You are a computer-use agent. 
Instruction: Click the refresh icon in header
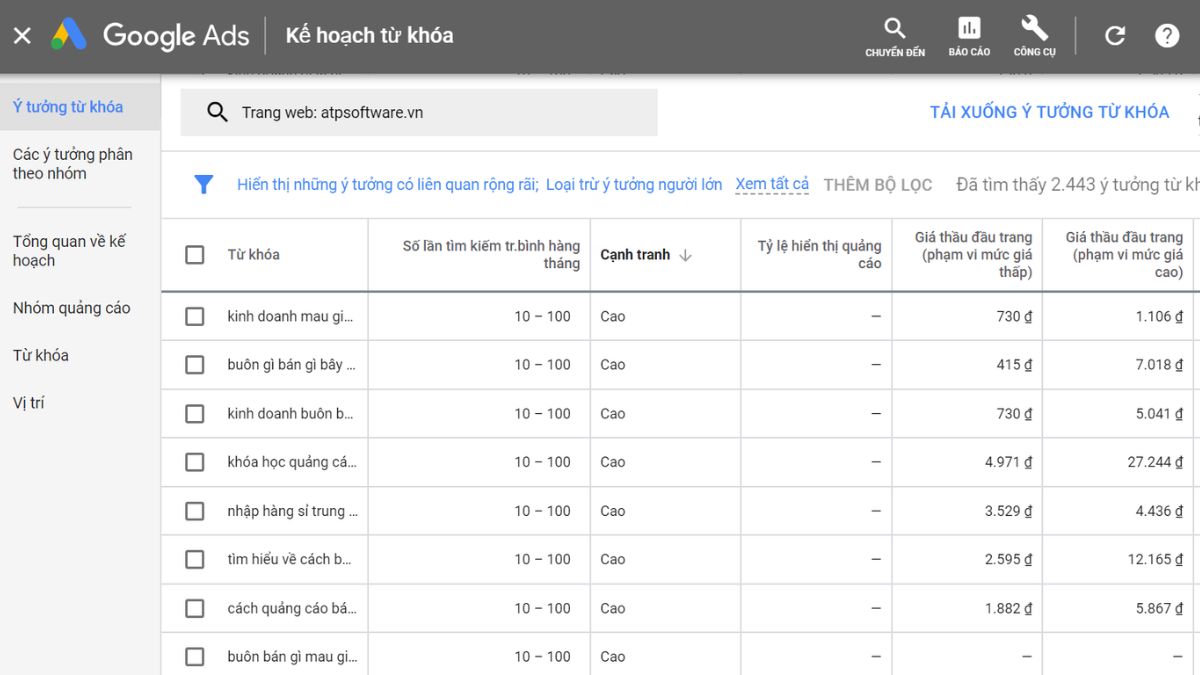point(1114,36)
